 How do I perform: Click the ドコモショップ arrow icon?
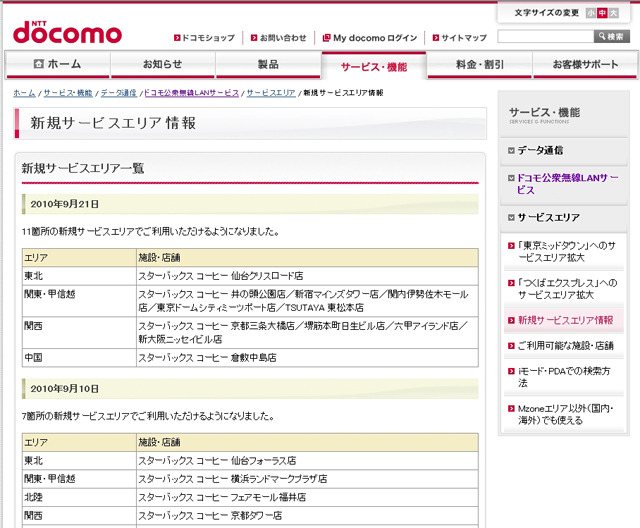(177, 38)
